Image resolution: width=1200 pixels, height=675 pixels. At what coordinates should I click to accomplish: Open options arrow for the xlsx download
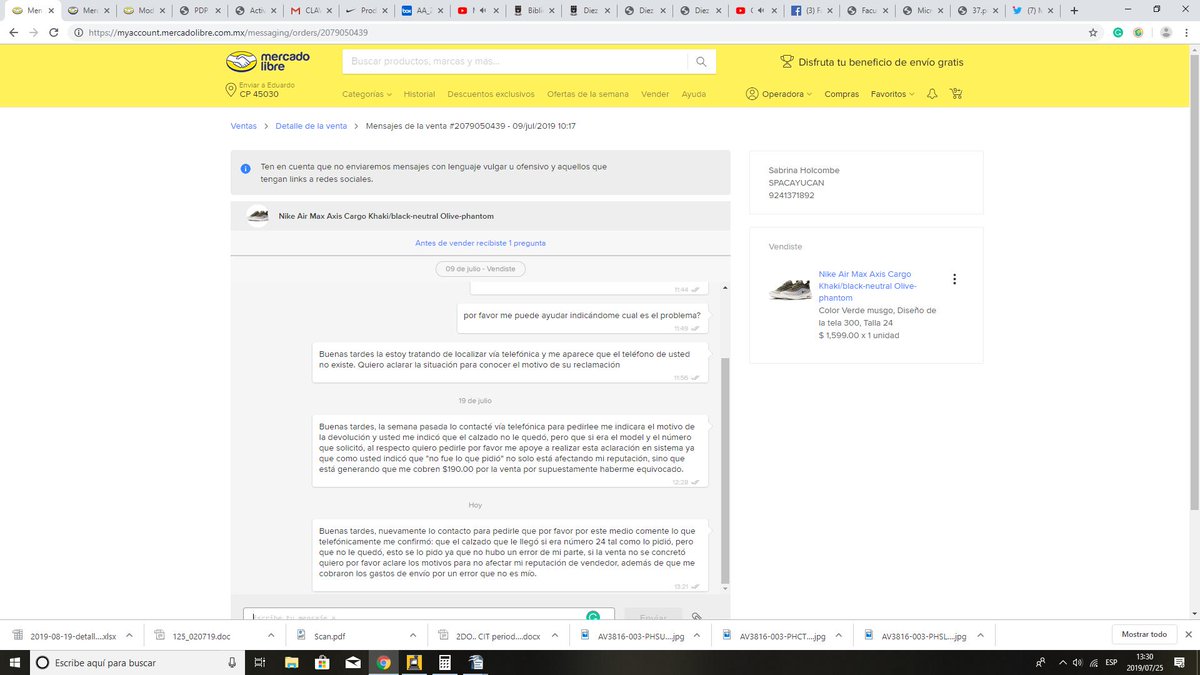pos(129,635)
